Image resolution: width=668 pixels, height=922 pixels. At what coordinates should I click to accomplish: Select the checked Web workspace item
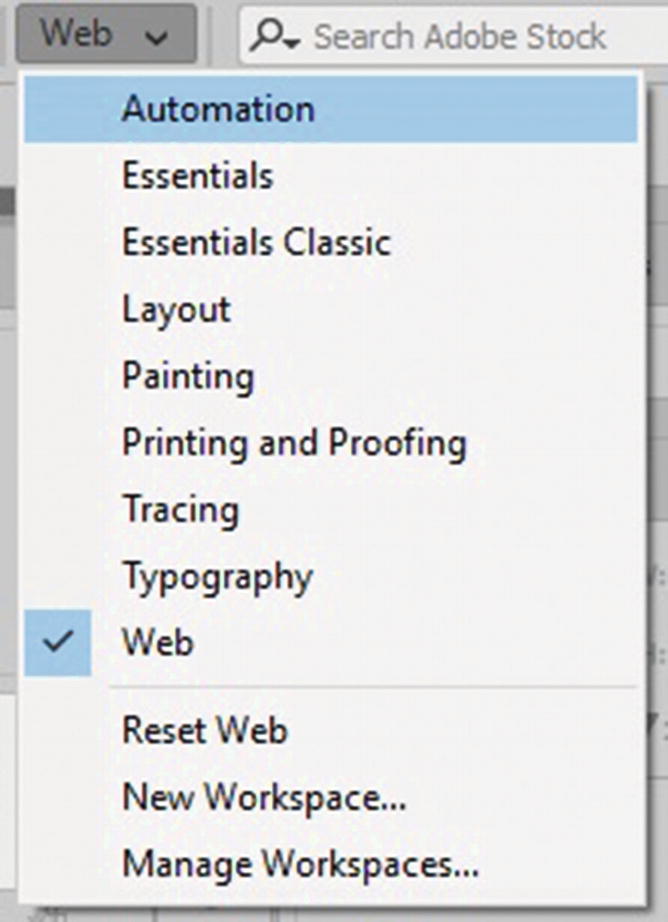pyautogui.click(x=158, y=642)
